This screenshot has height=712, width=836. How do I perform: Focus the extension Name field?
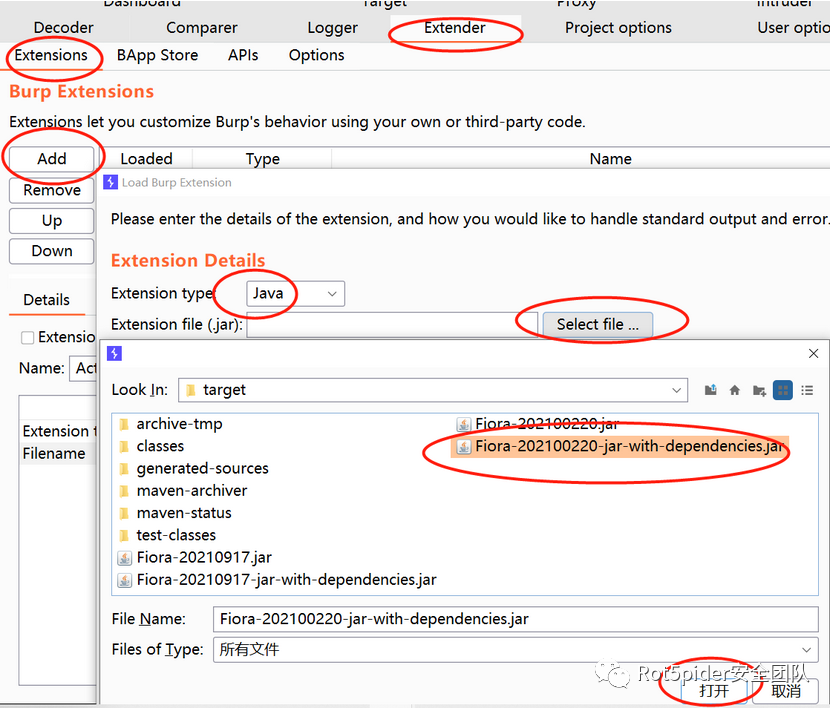83,369
